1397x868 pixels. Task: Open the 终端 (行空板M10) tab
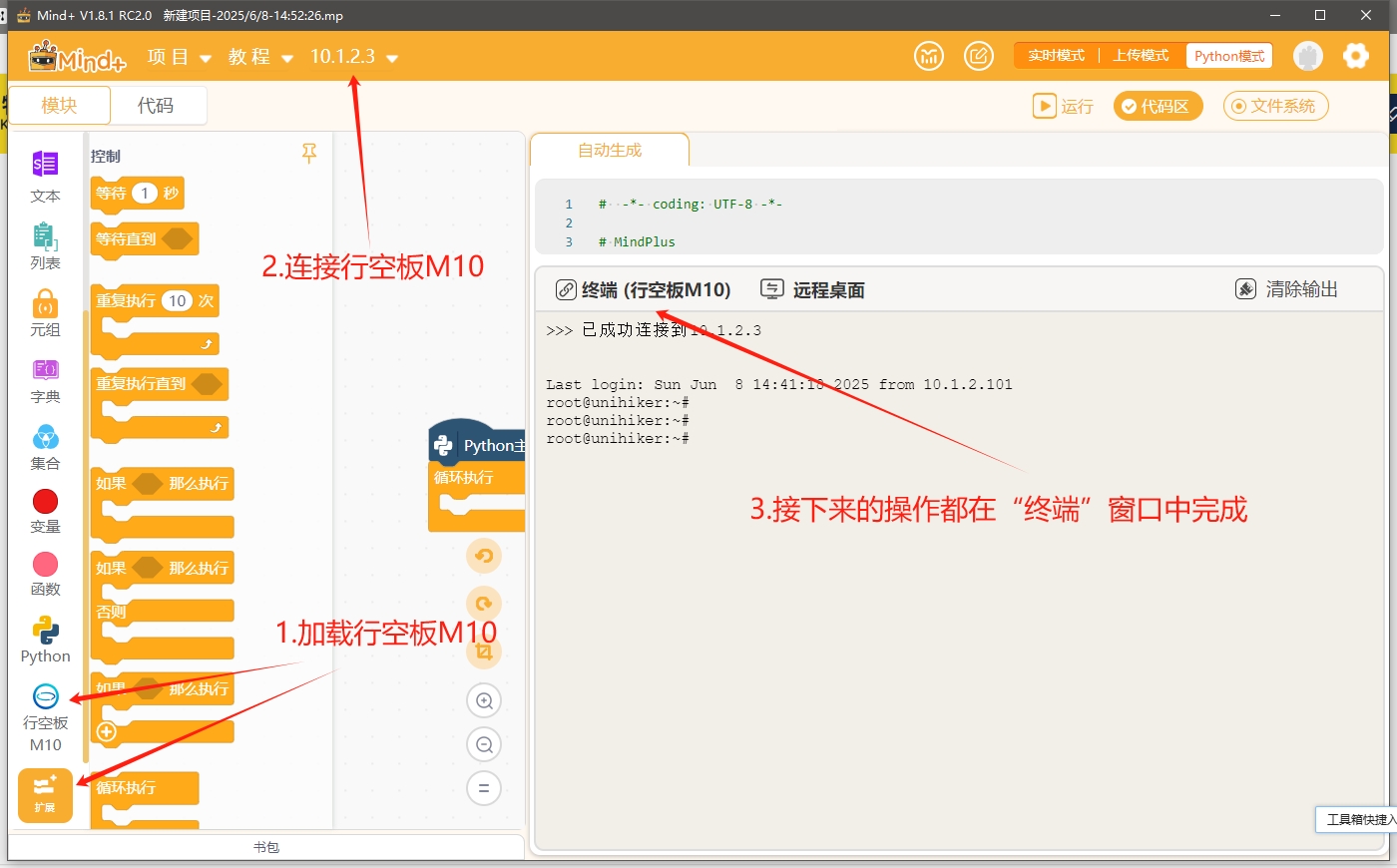click(644, 289)
